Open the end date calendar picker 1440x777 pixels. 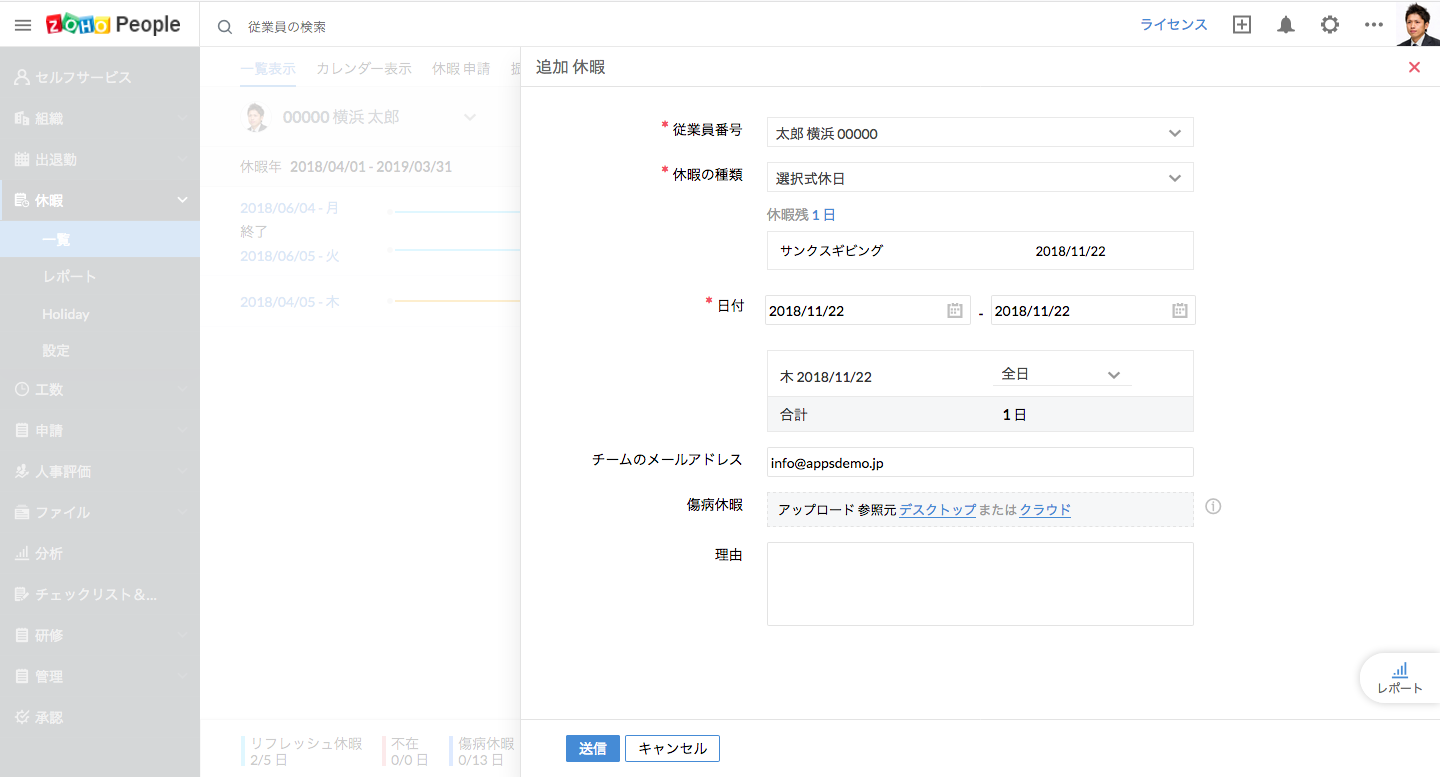[x=1180, y=311]
